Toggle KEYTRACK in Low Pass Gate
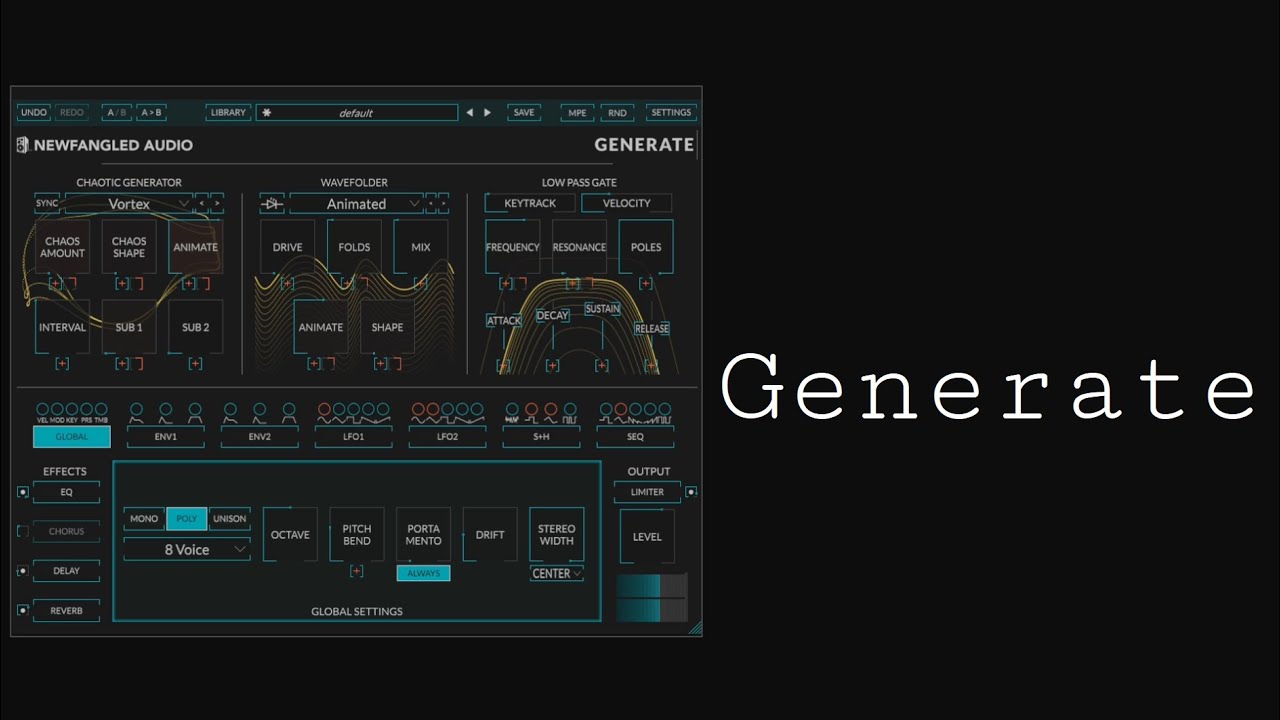The width and height of the screenshot is (1280, 720). click(x=530, y=203)
